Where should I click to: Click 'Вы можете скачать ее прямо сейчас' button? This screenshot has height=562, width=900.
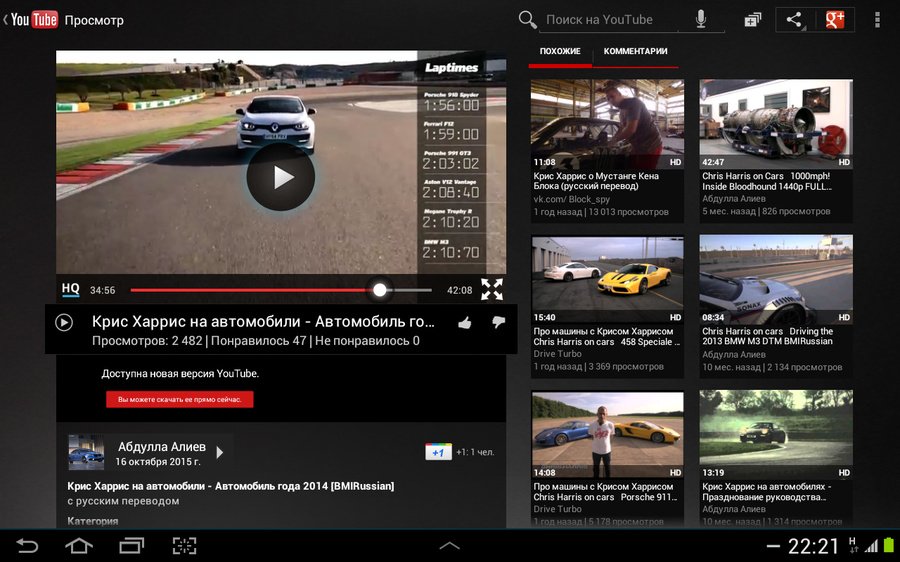pyautogui.click(x=180, y=400)
